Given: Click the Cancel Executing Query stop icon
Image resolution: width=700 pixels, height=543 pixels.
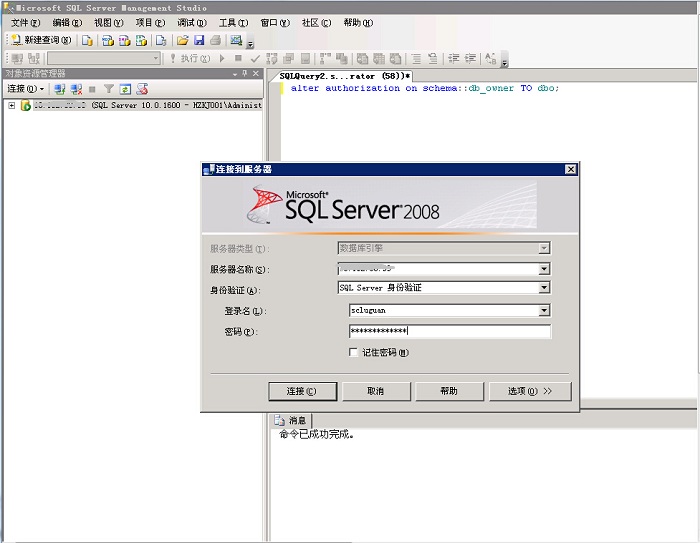Looking at the screenshot, I should (x=238, y=58).
